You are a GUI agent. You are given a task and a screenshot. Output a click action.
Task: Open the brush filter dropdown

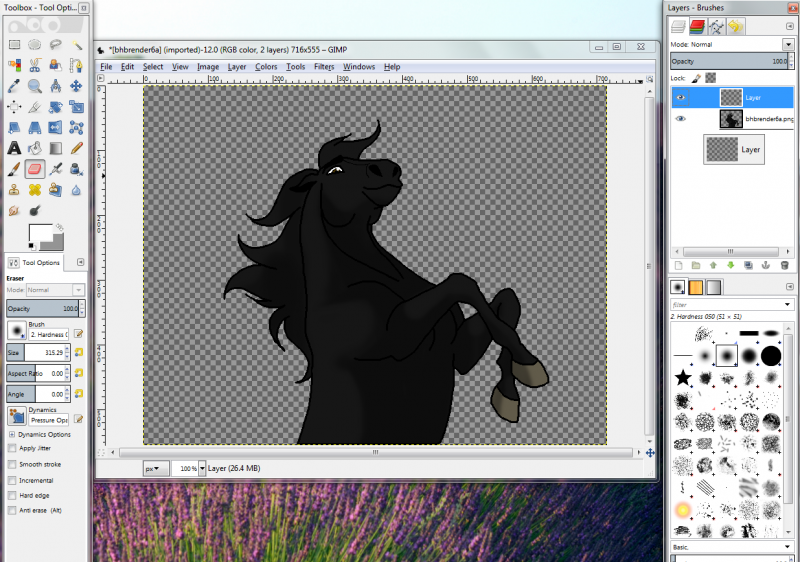point(787,304)
